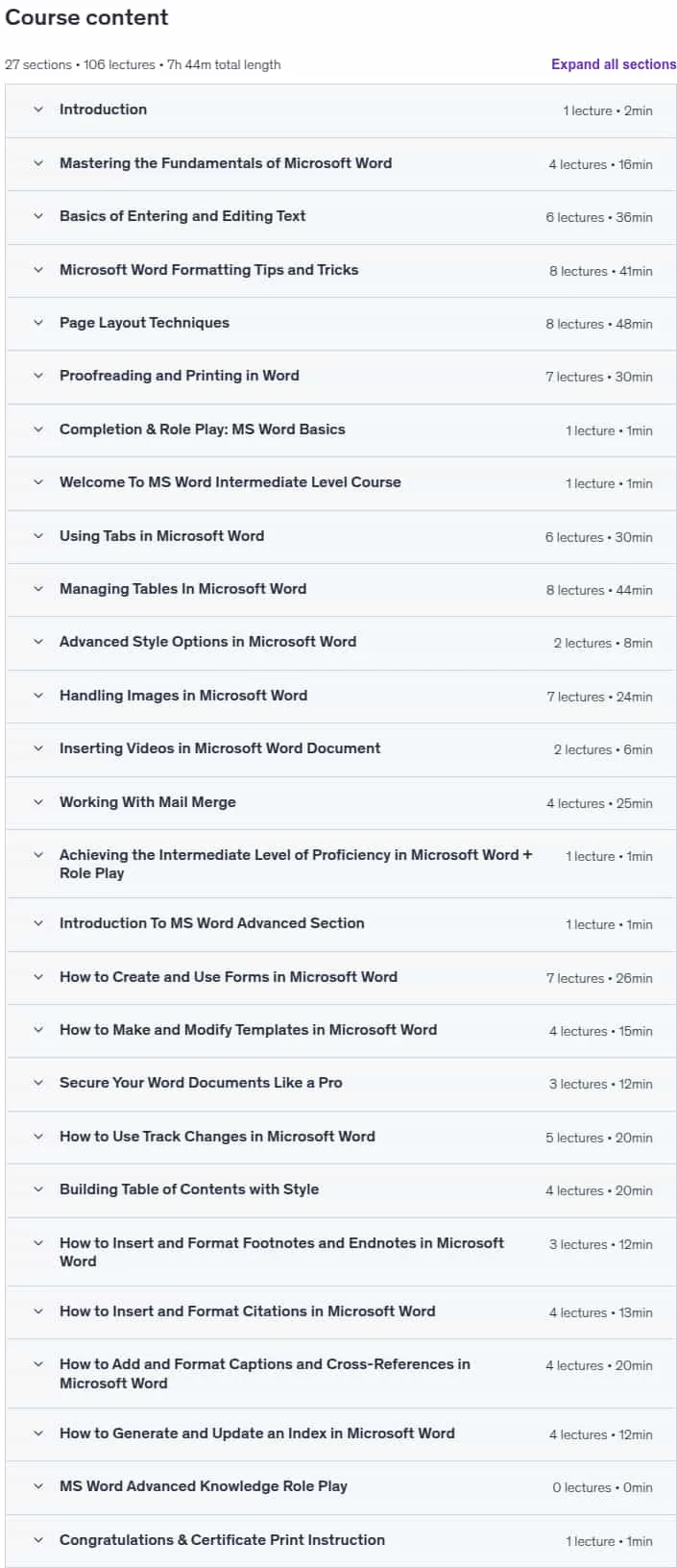Click the '5 lectures • 20min' label

pyautogui.click(x=599, y=1138)
